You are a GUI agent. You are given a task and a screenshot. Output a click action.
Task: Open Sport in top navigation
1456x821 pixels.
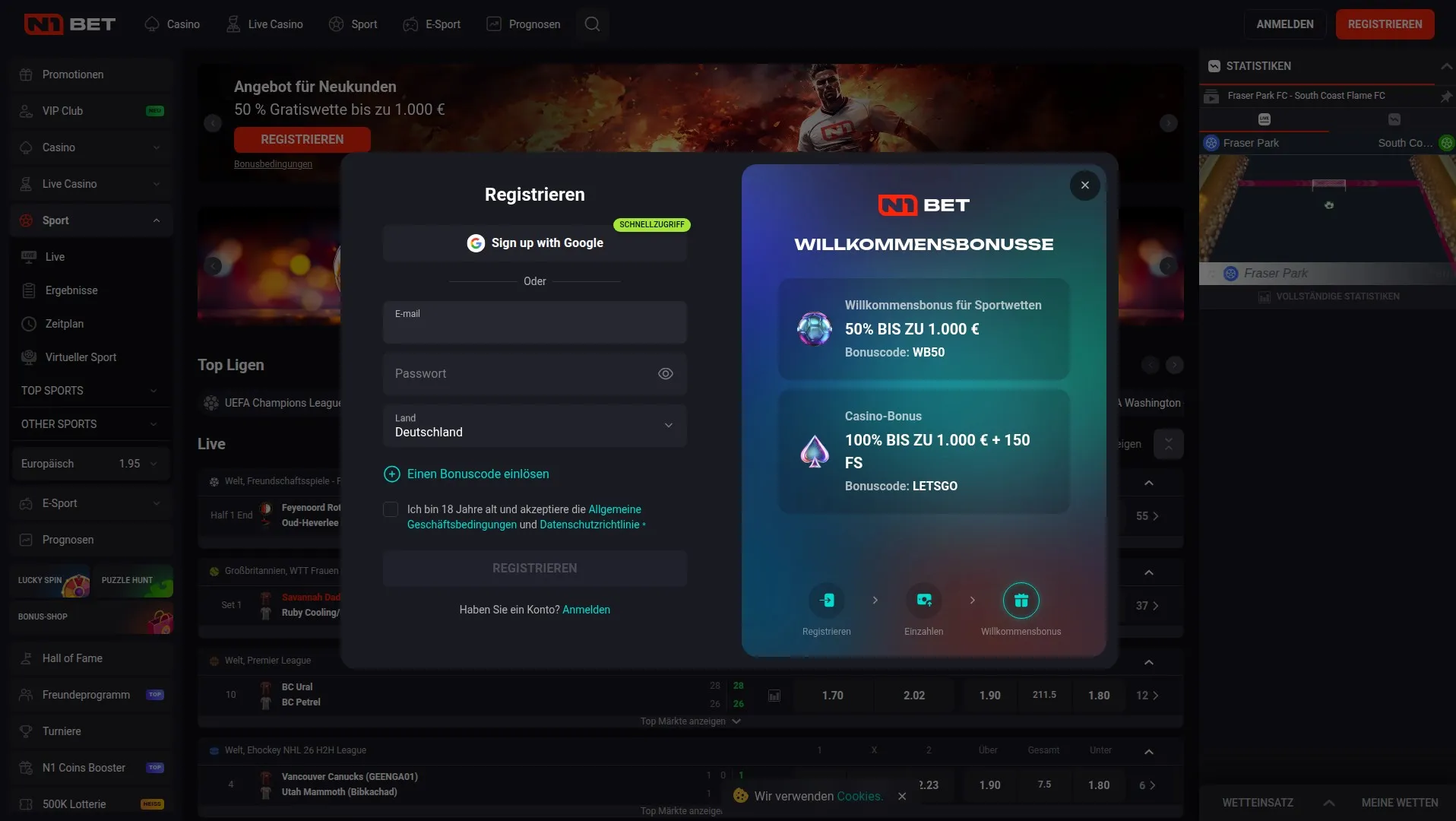point(353,24)
